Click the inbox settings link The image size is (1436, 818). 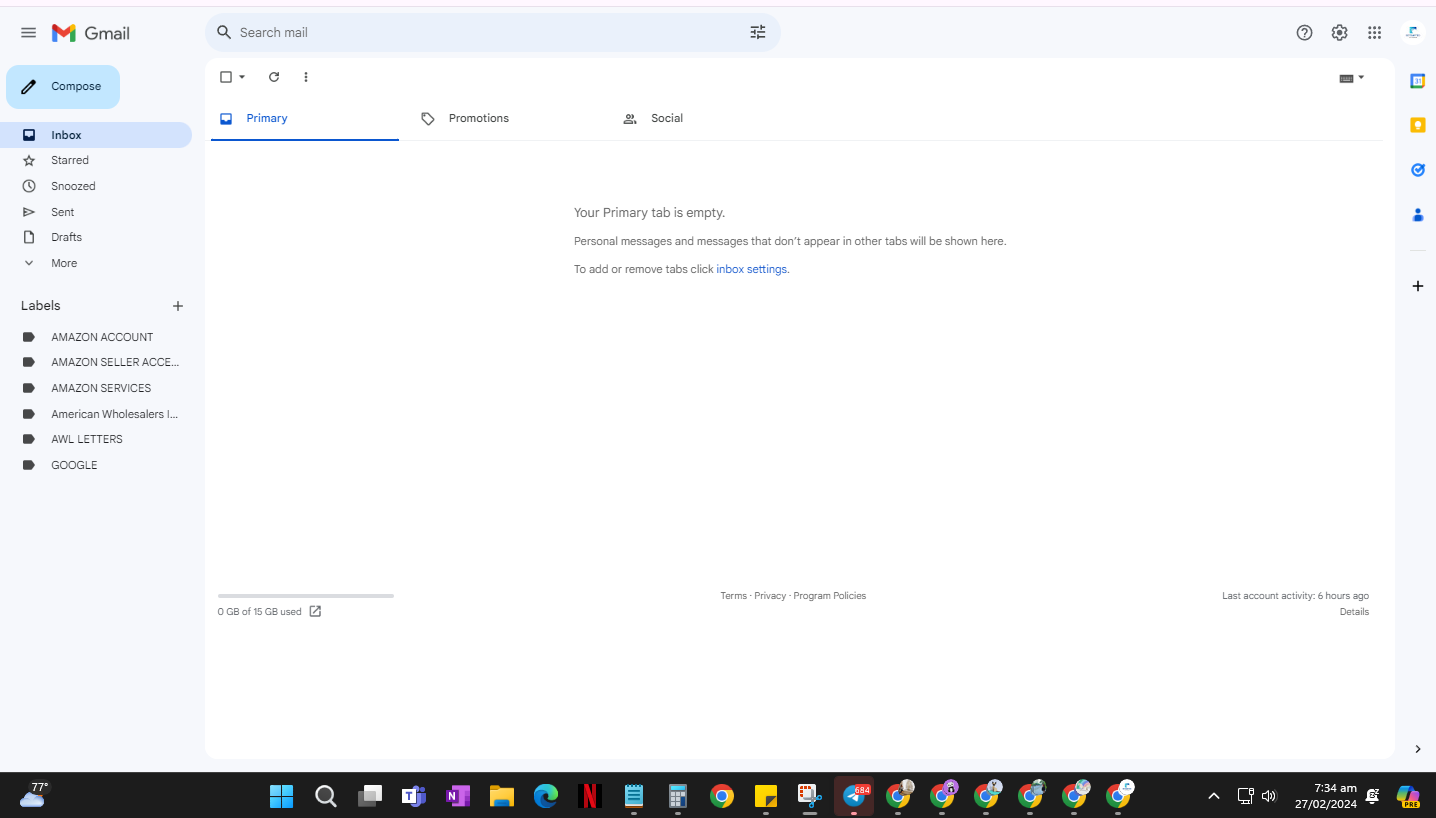752,269
